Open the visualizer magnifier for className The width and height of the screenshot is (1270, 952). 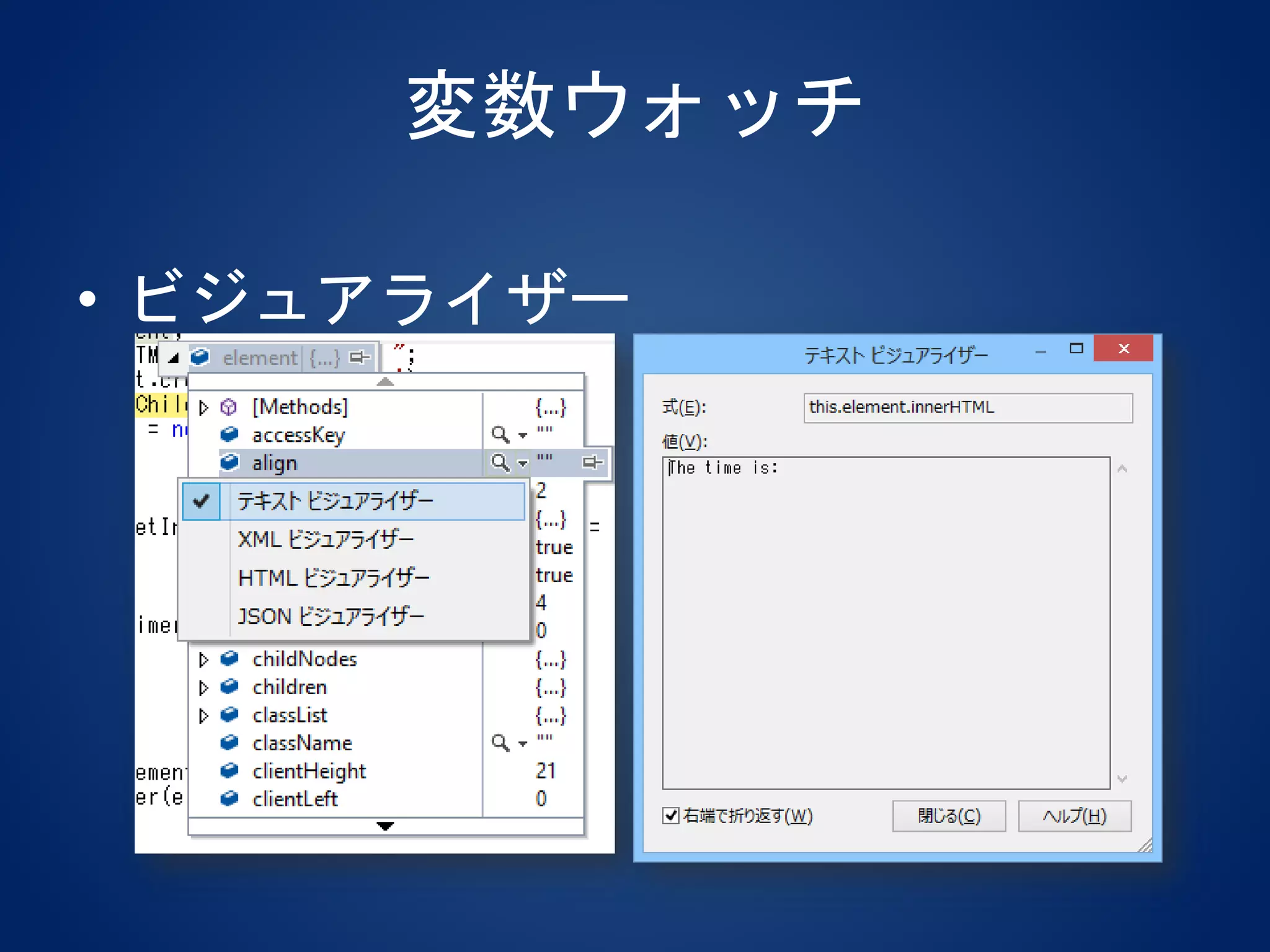(x=500, y=743)
